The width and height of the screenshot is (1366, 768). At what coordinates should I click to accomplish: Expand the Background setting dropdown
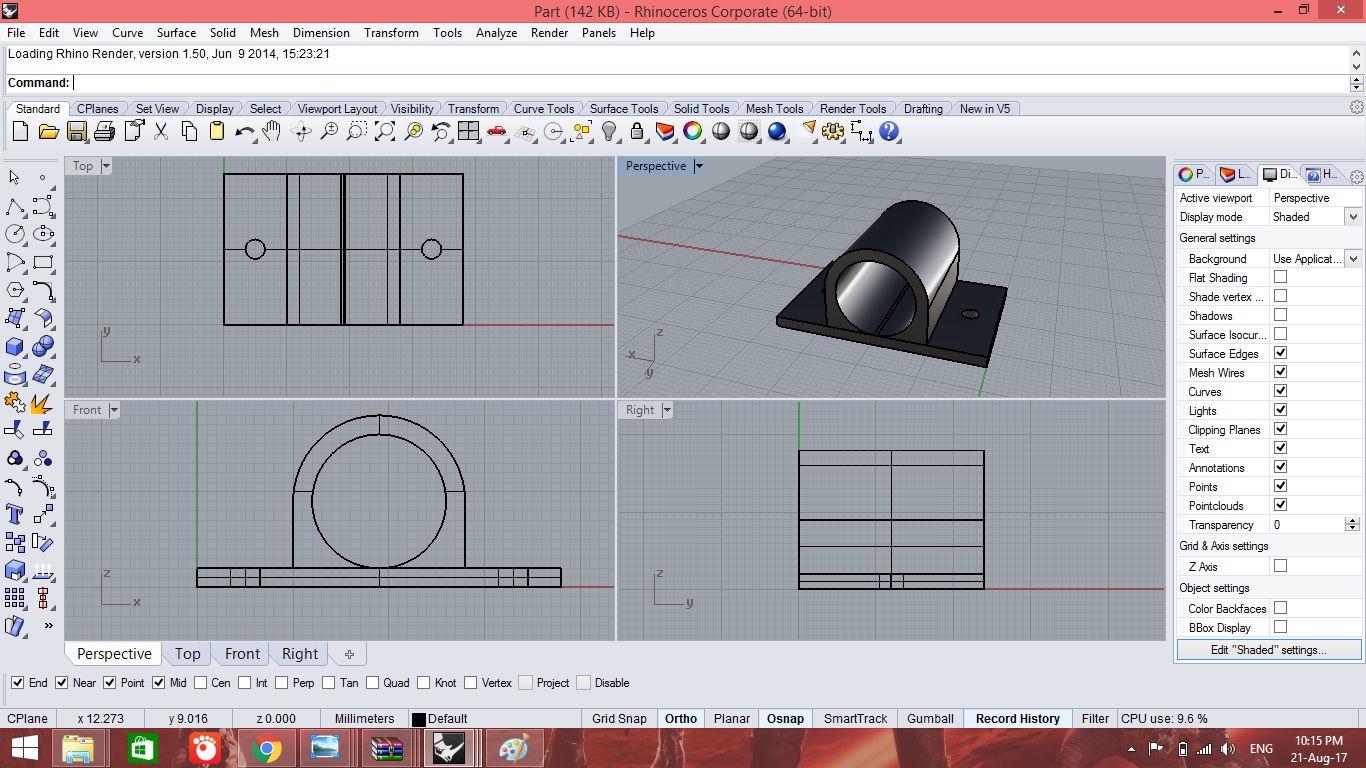point(1352,259)
